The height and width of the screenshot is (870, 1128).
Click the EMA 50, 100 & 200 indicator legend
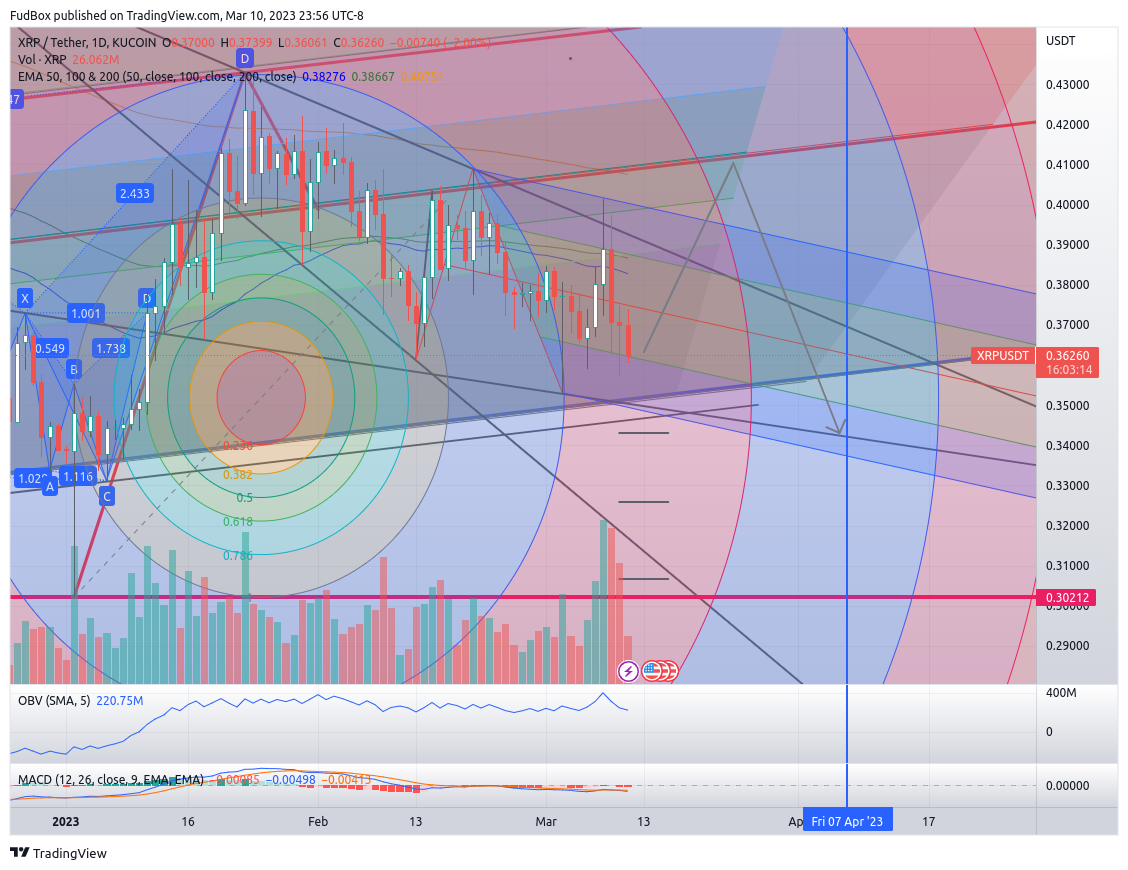157,76
